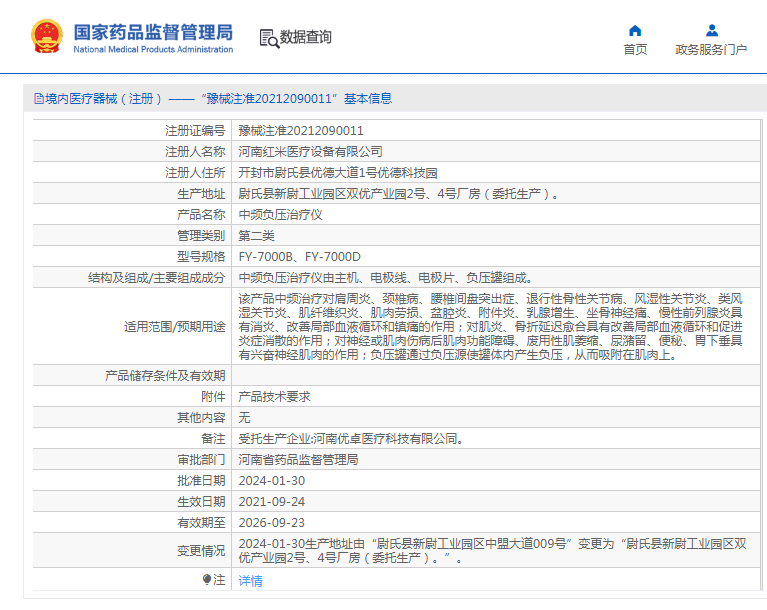Click the 结构及组成/主要组成成分 label
This screenshot has height=610, width=767.
tap(157, 278)
